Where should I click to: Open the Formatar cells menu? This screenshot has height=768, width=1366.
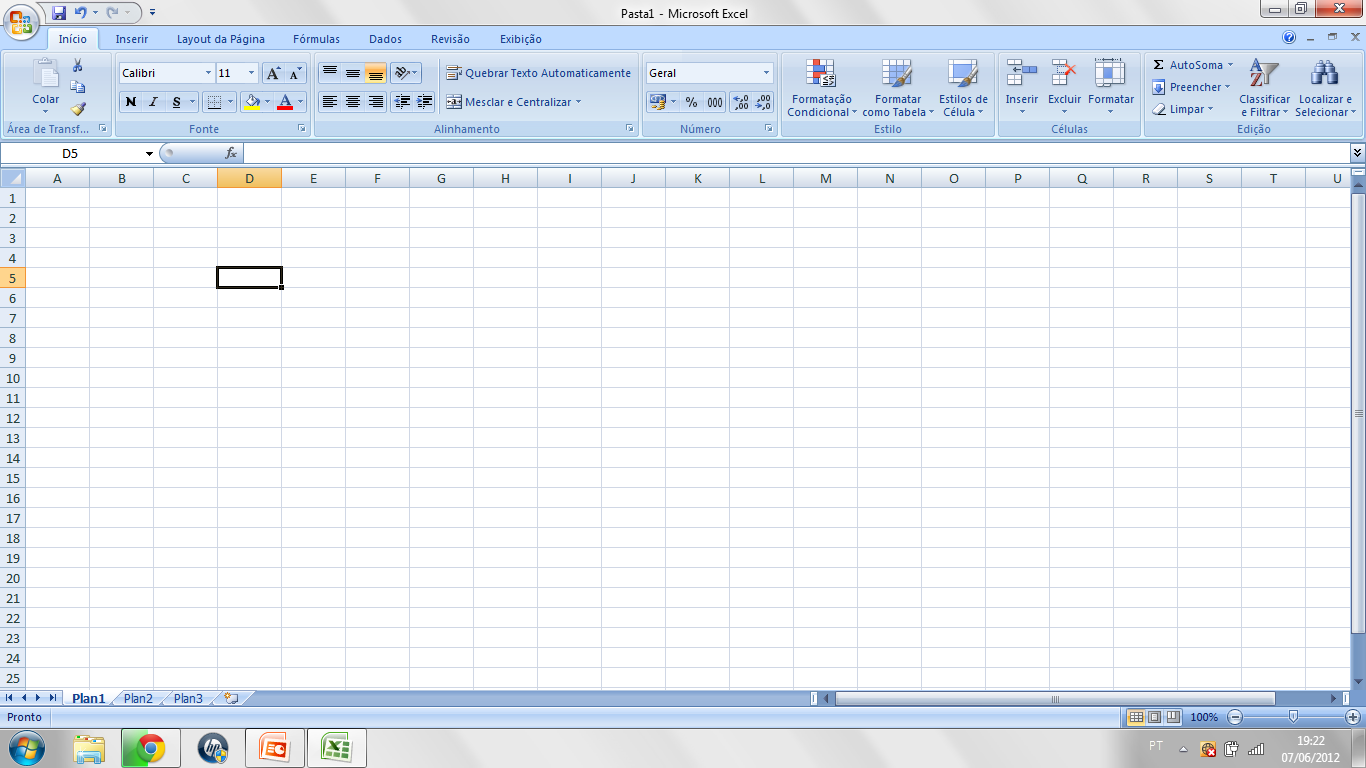(1111, 88)
